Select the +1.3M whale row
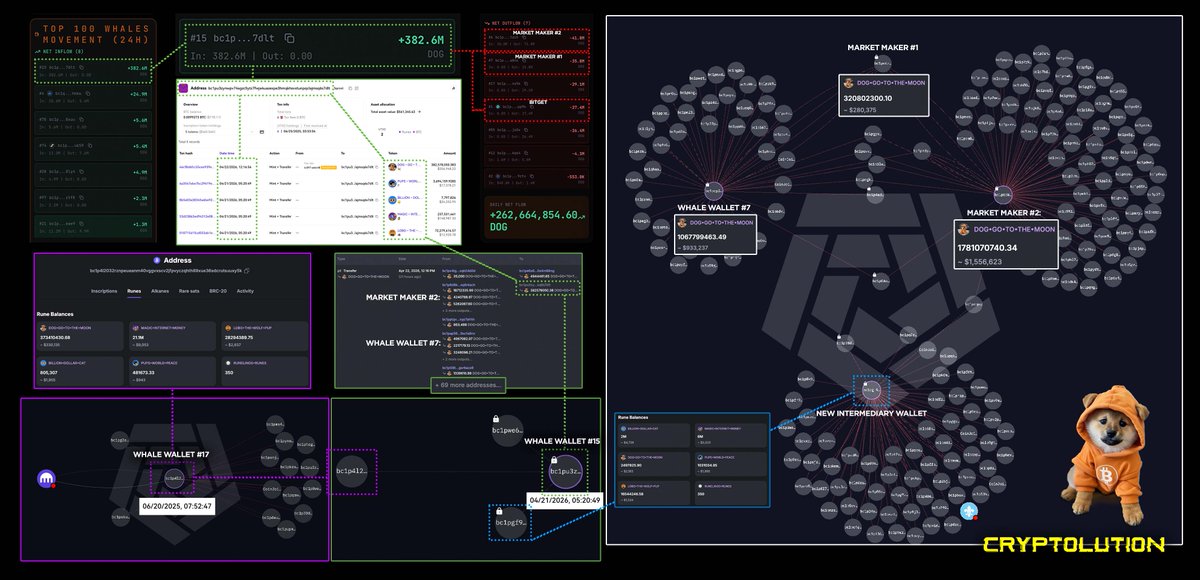This screenshot has width=1200, height=580. [x=92, y=228]
